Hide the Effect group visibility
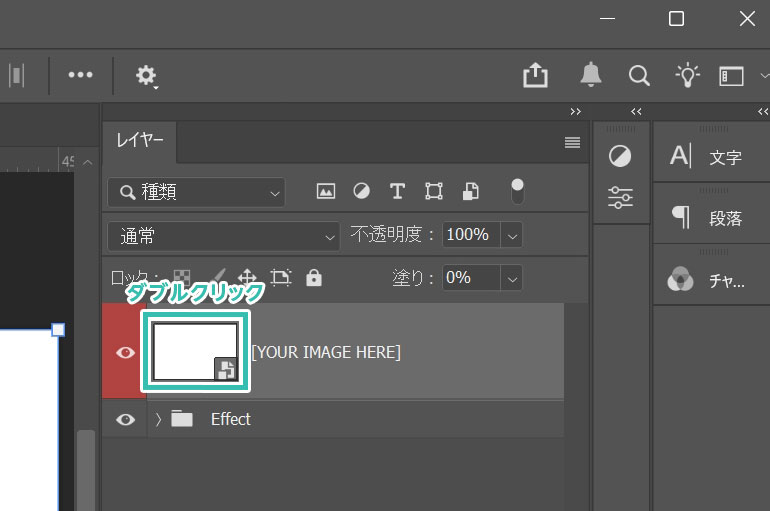 tap(125, 419)
